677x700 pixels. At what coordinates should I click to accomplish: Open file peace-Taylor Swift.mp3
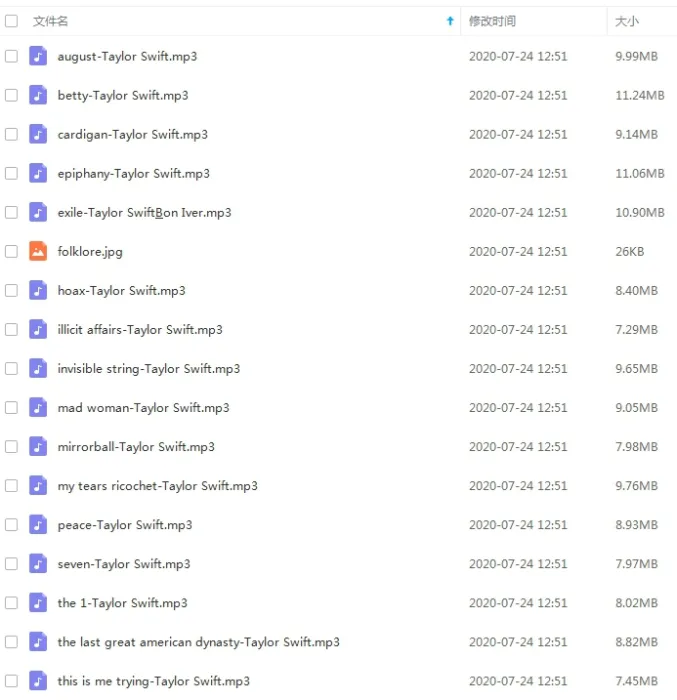[x=125, y=525]
